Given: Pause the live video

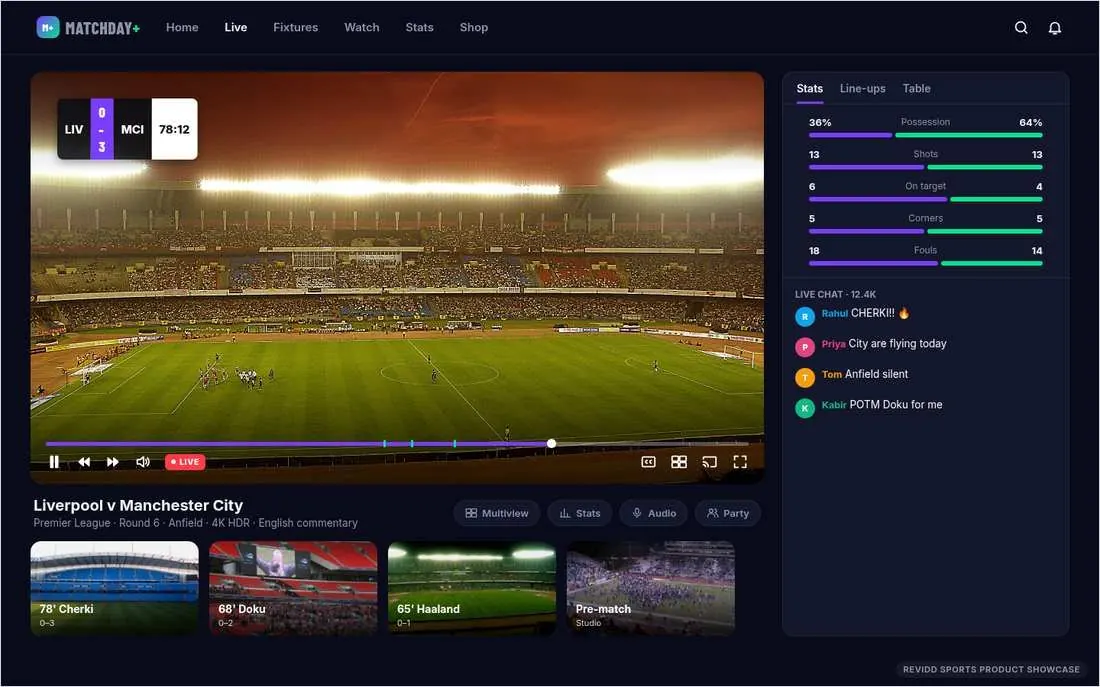Looking at the screenshot, I should click(x=54, y=462).
